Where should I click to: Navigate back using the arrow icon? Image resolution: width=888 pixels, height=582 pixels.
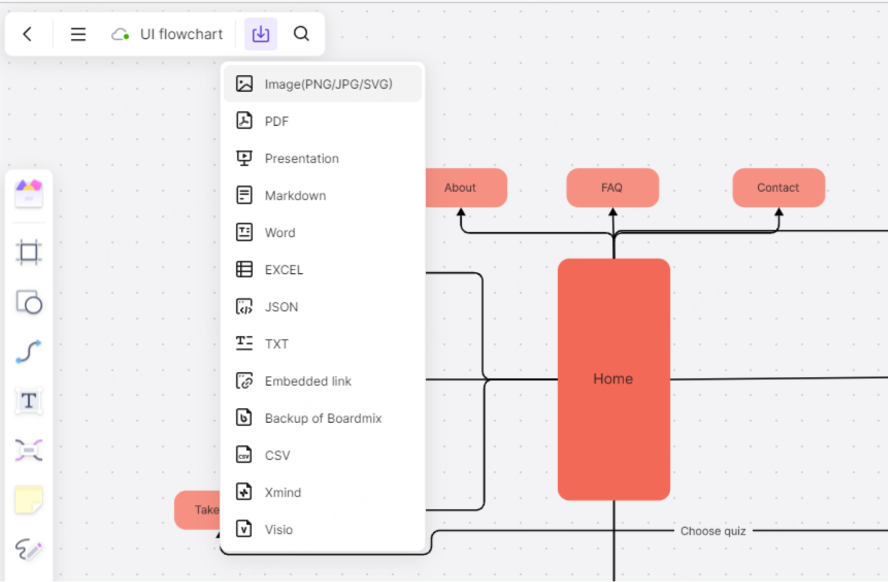28,33
